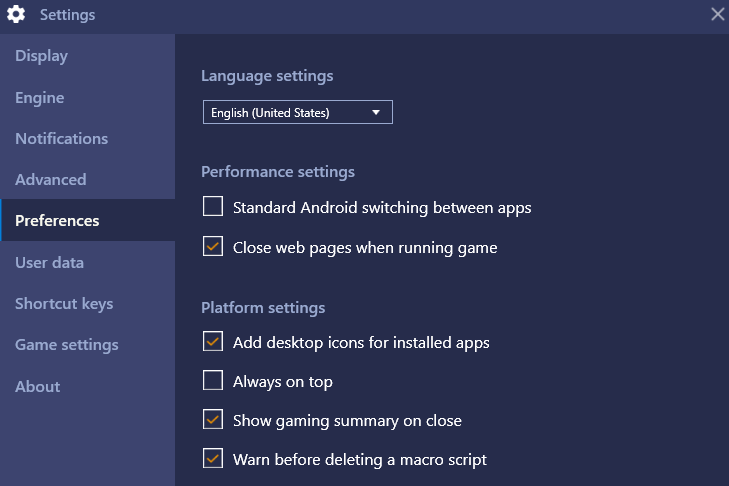Screen dimensions: 729x486
Task: Click the Settings gear icon
Action: coord(16,14)
